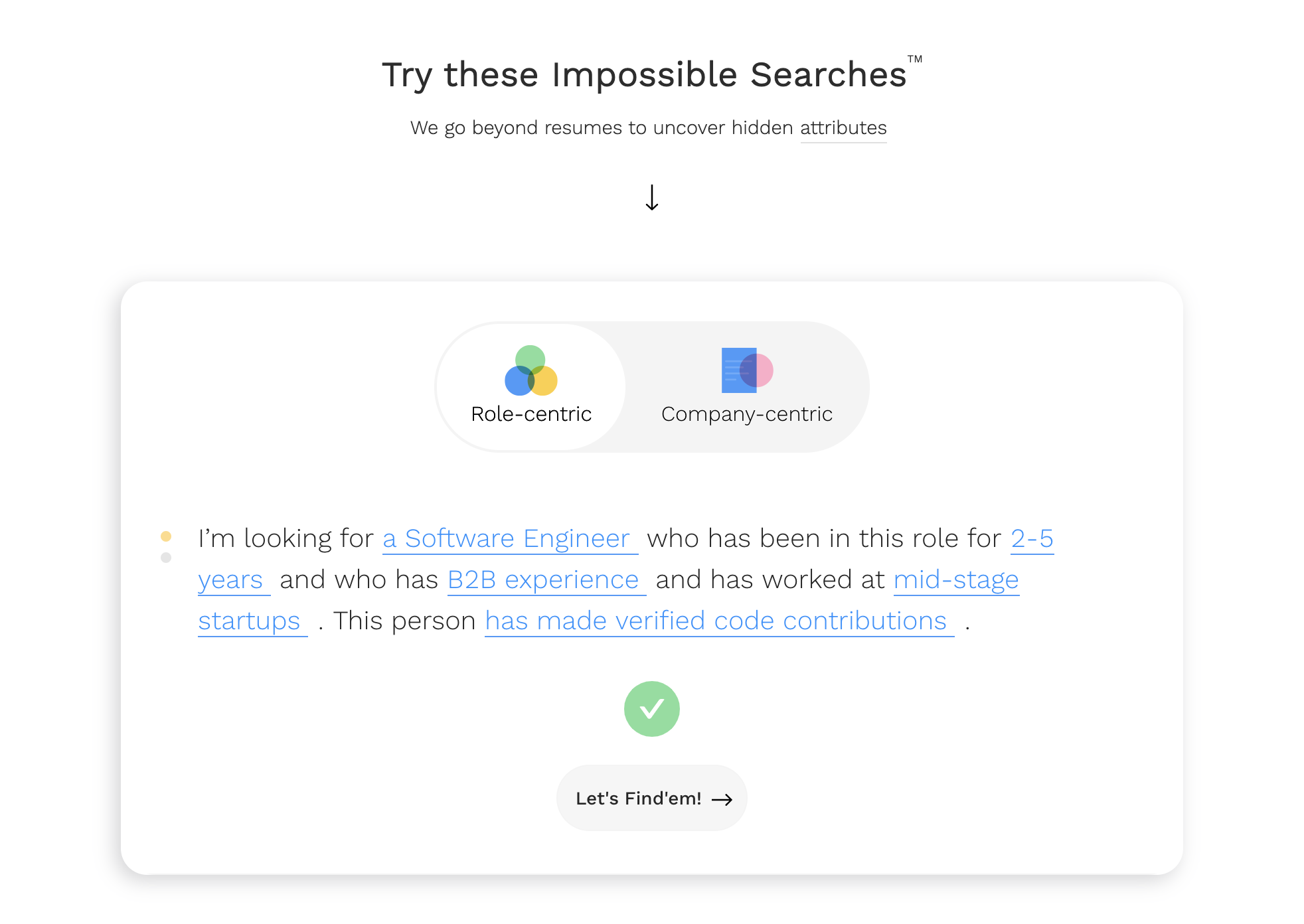Click the downward arrow below the subtitle
This screenshot has width=1304, height=924.
point(652,198)
